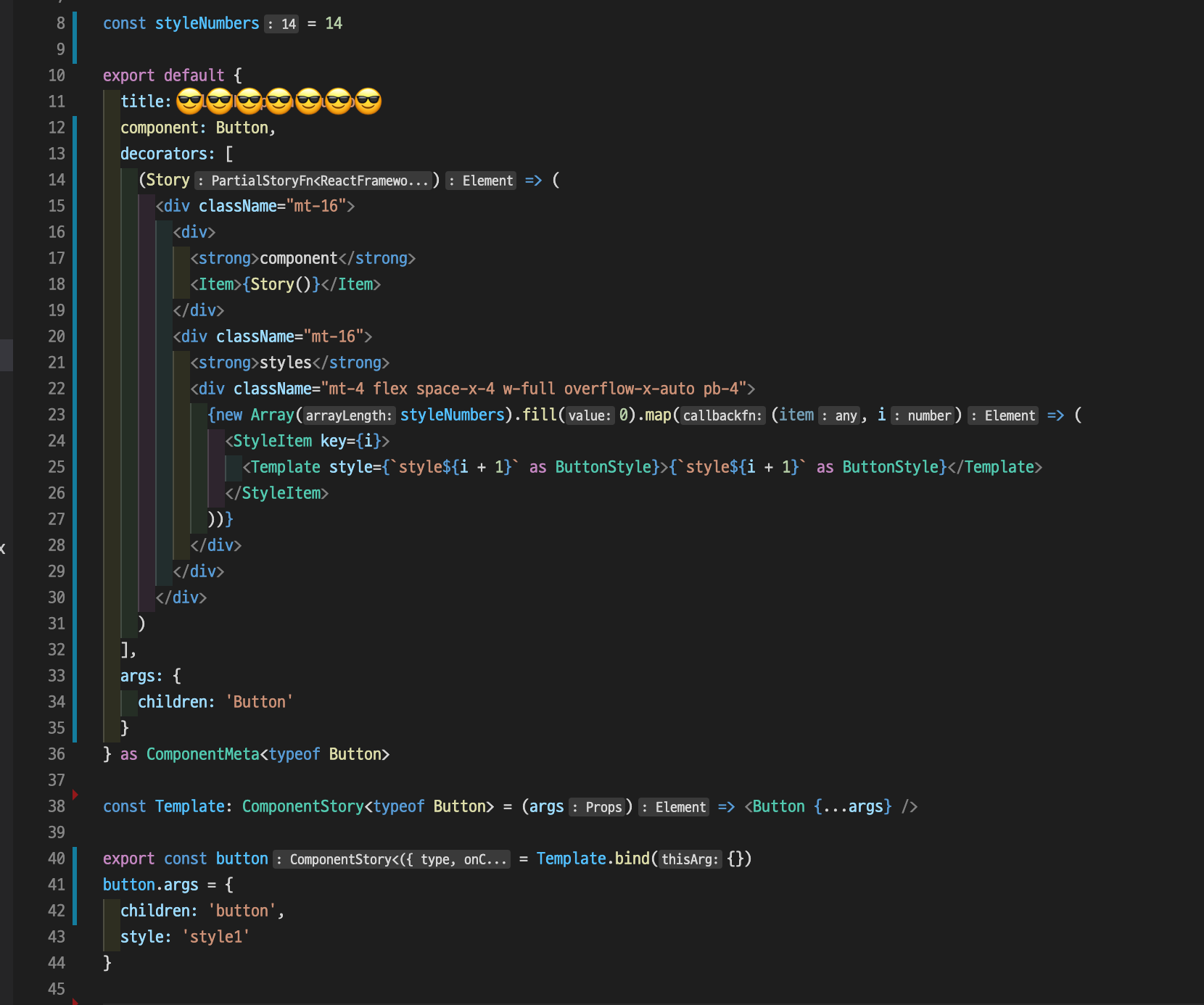Viewport: 1204px width, 1005px height.
Task: Click 'args: {' on line 33
Action: click(x=151, y=676)
